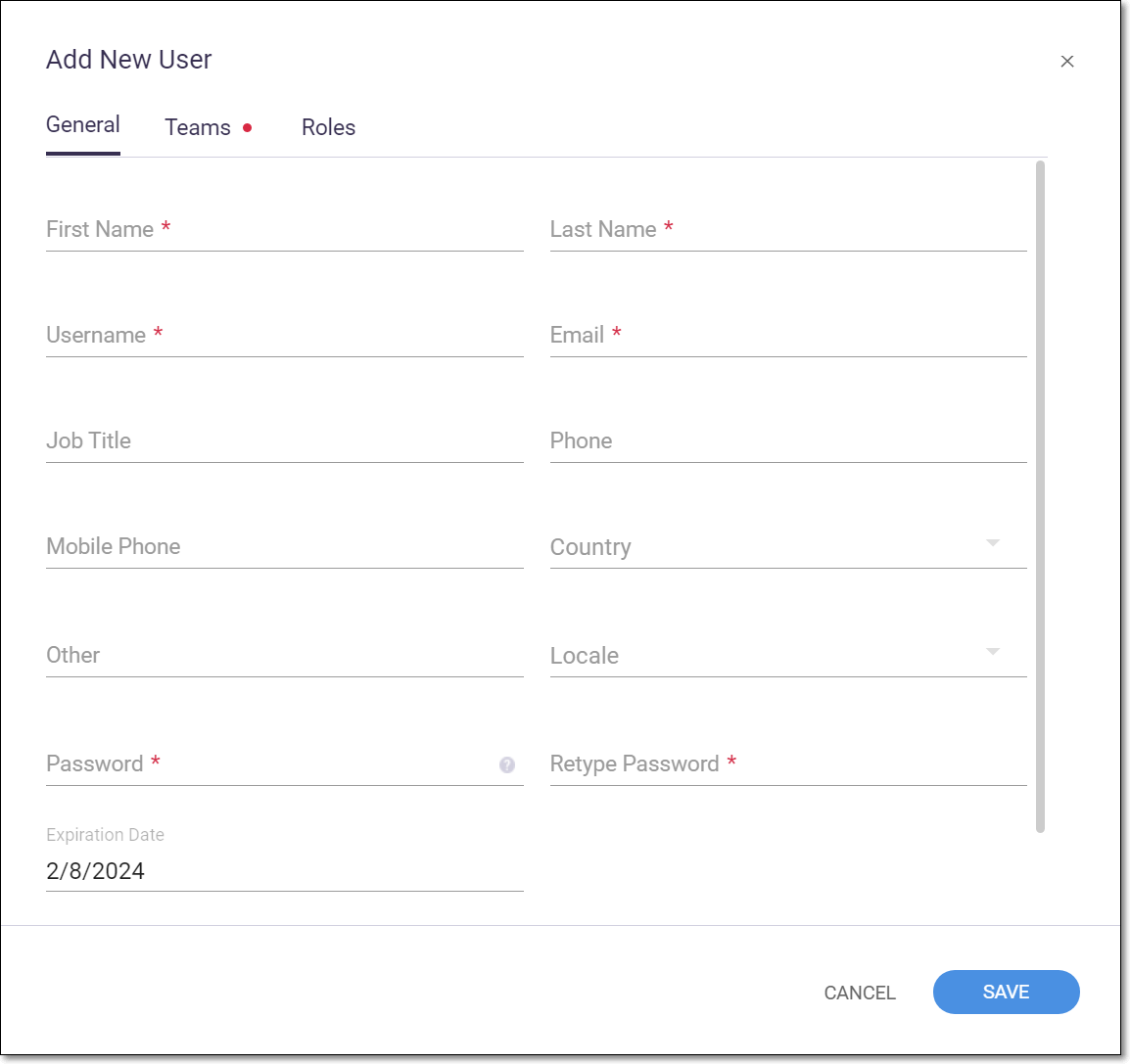Click the SAVE button
Image resolution: width=1130 pixels, height=1064 pixels.
pos(1006,992)
